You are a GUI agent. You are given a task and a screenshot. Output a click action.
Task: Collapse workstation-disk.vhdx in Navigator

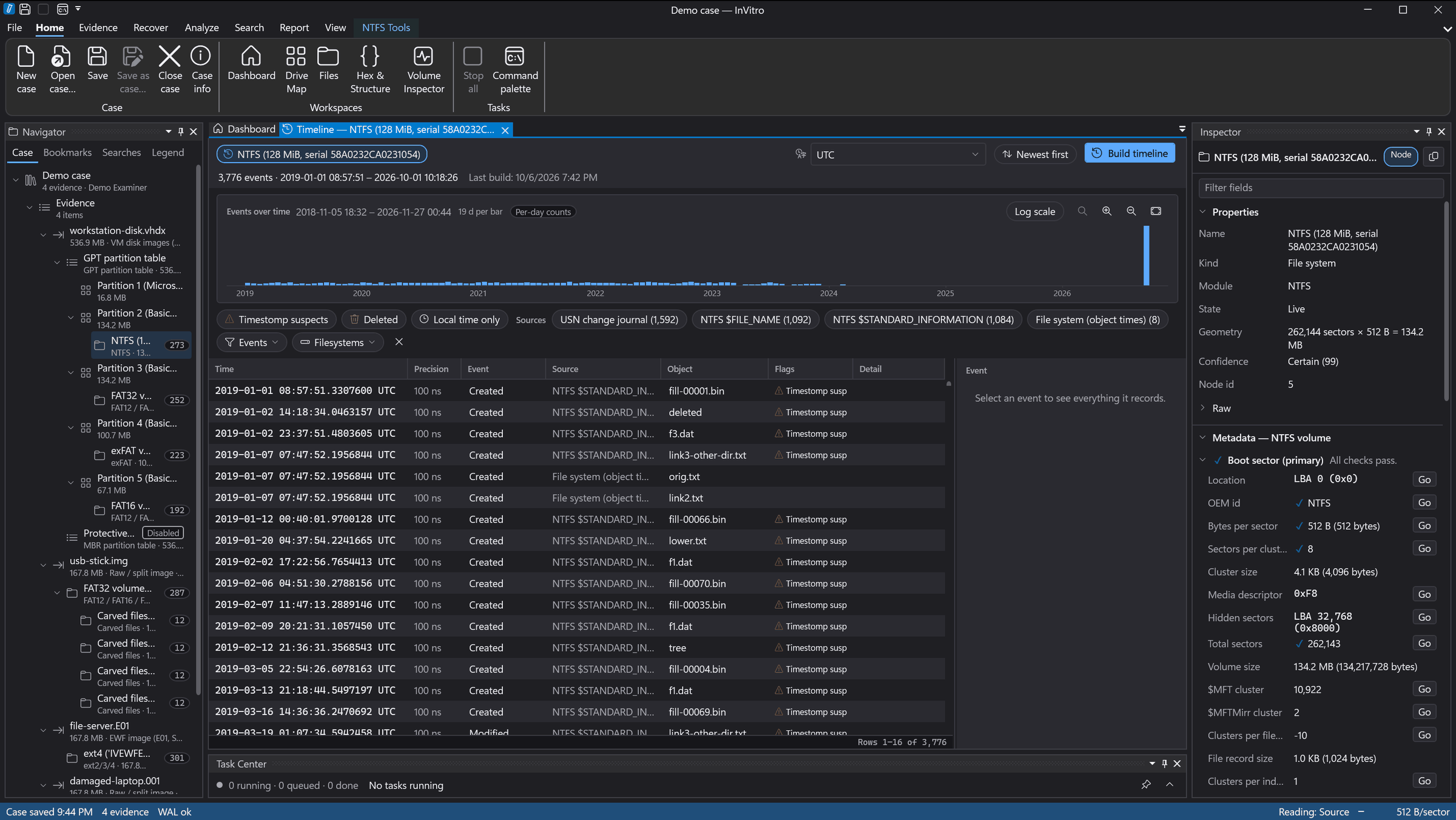(x=43, y=235)
